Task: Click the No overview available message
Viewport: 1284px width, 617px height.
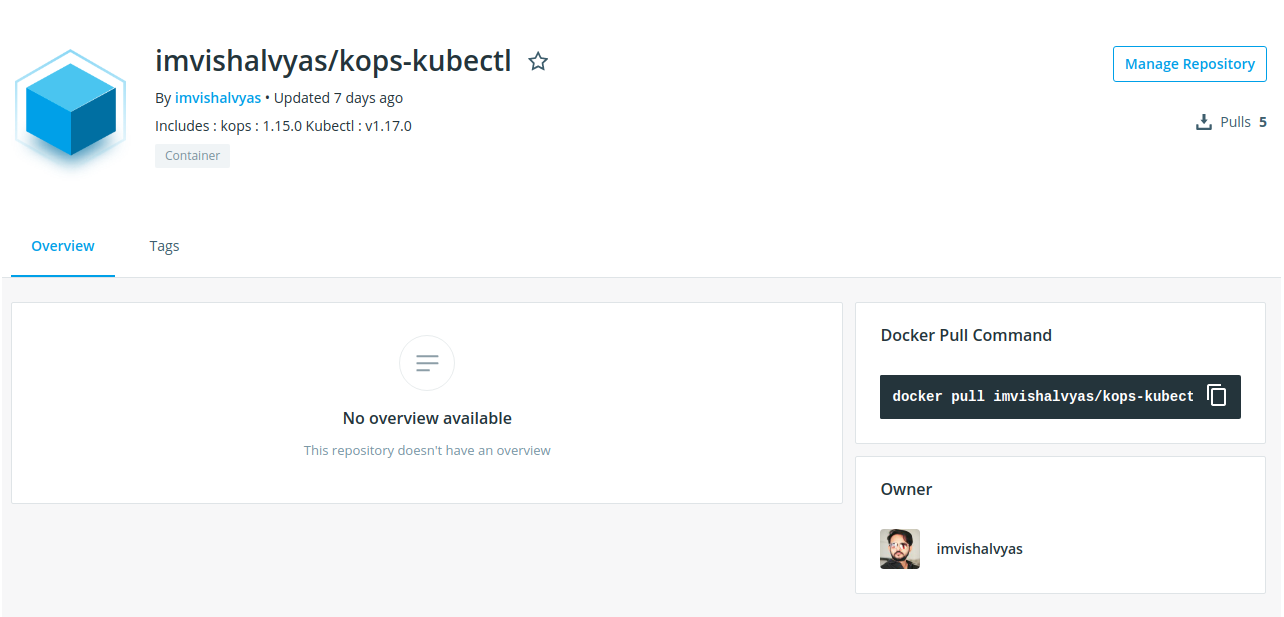Action: pyautogui.click(x=427, y=418)
